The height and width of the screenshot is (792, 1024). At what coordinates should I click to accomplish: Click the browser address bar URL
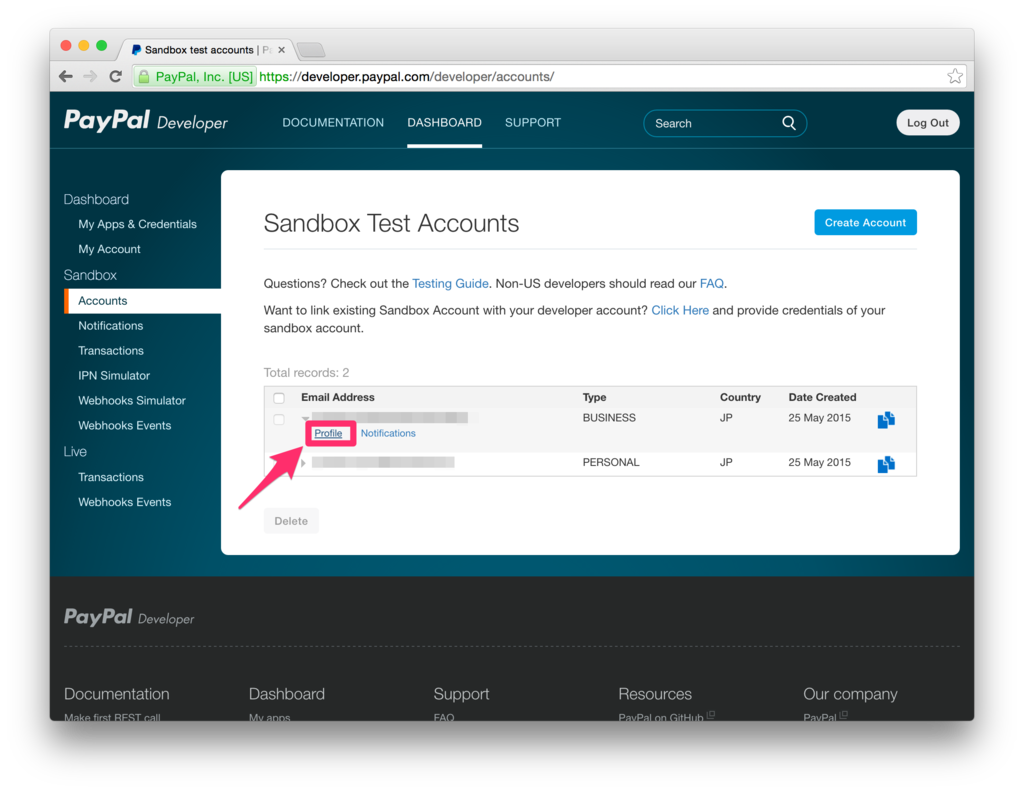tap(406, 76)
